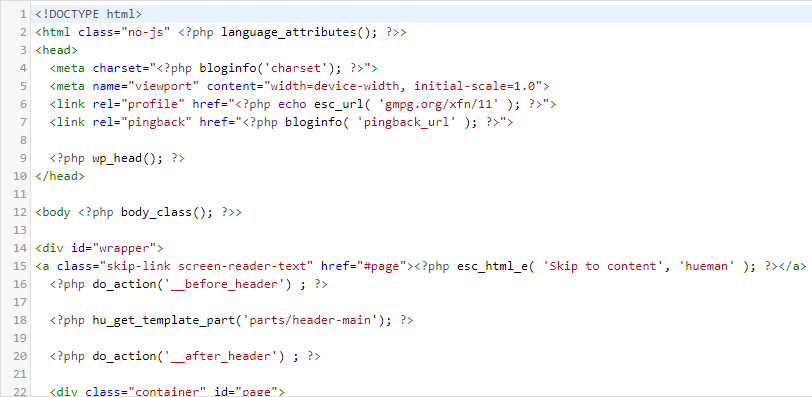Click the wp_head() call
Viewport: 812px width, 397px height.
pos(124,158)
